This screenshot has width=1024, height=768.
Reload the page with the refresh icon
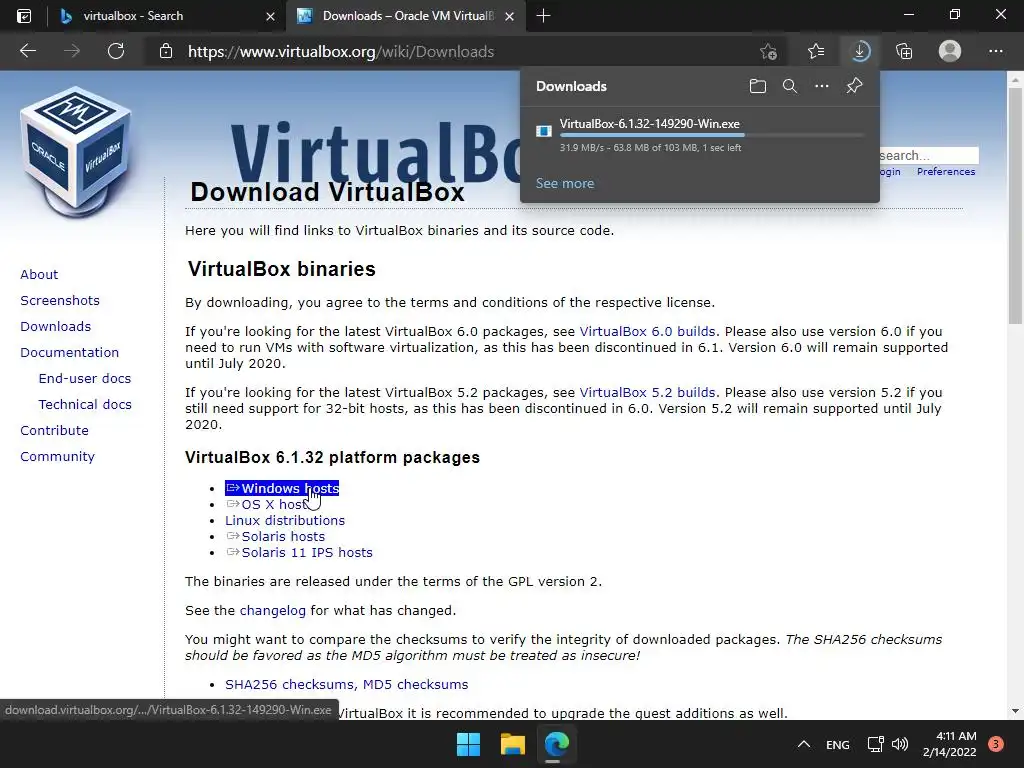click(x=116, y=51)
